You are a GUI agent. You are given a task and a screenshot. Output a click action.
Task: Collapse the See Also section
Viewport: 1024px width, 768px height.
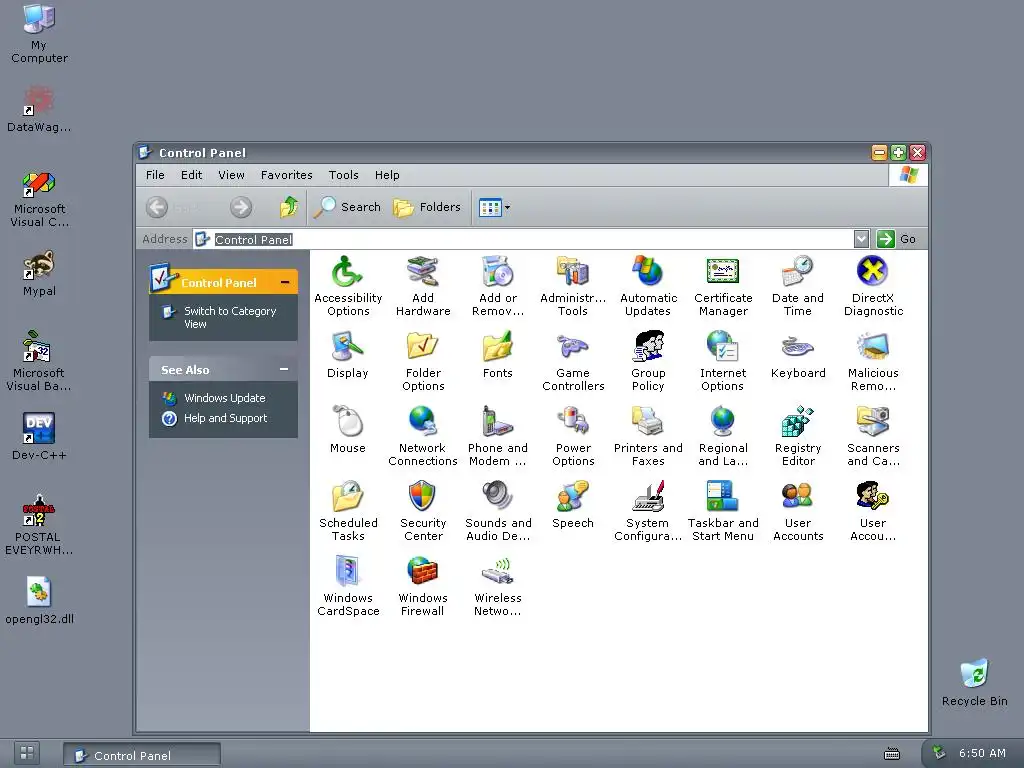pyautogui.click(x=284, y=369)
